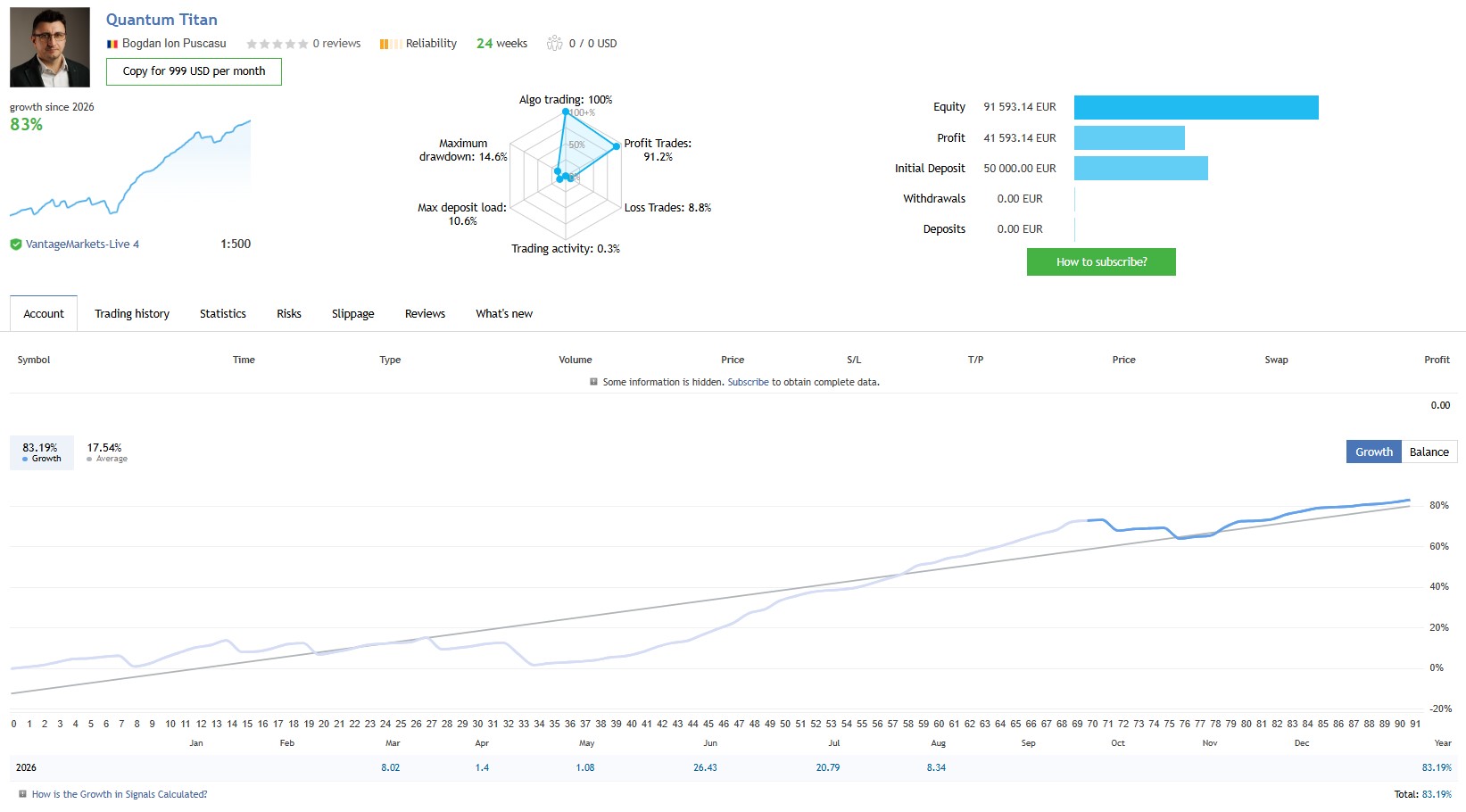Toggle the 17.54% Average series legend
This screenshot has height=812, width=1466.
(x=107, y=452)
